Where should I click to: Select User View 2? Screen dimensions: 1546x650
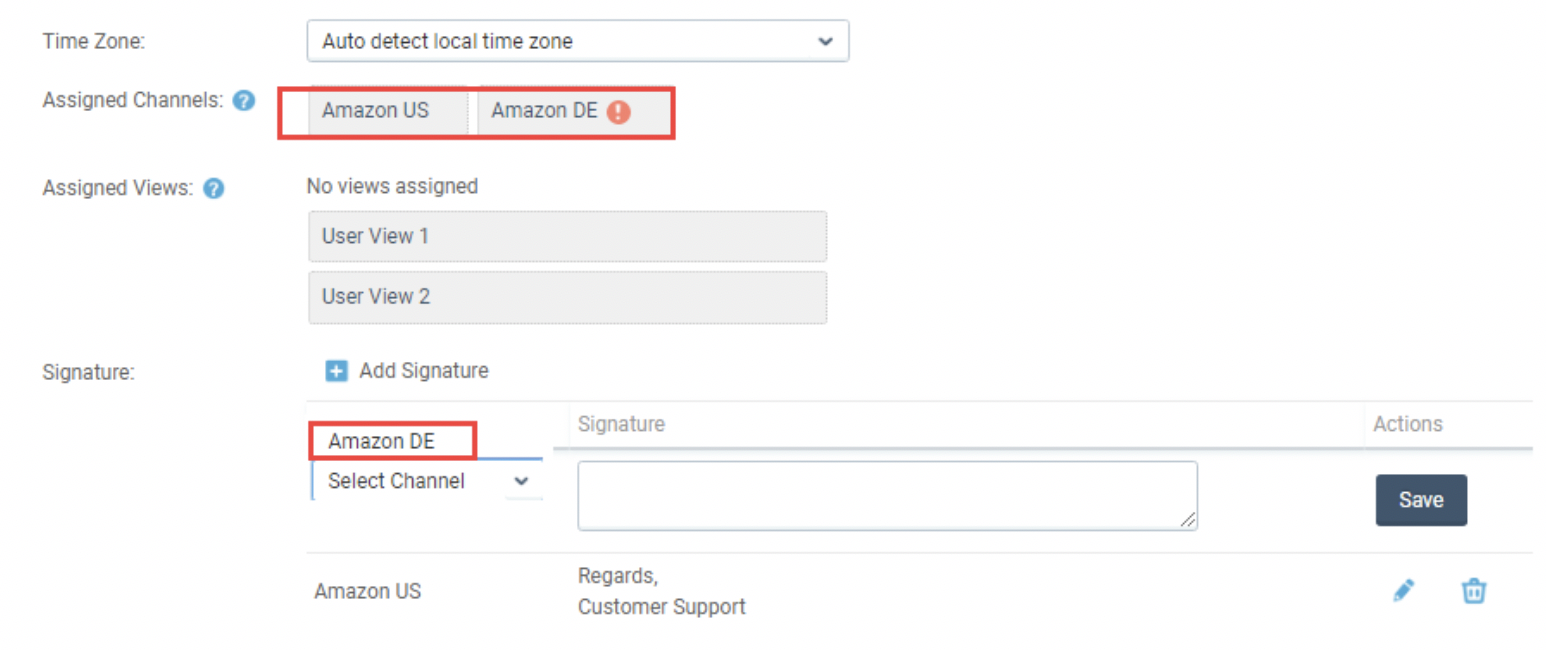(567, 297)
